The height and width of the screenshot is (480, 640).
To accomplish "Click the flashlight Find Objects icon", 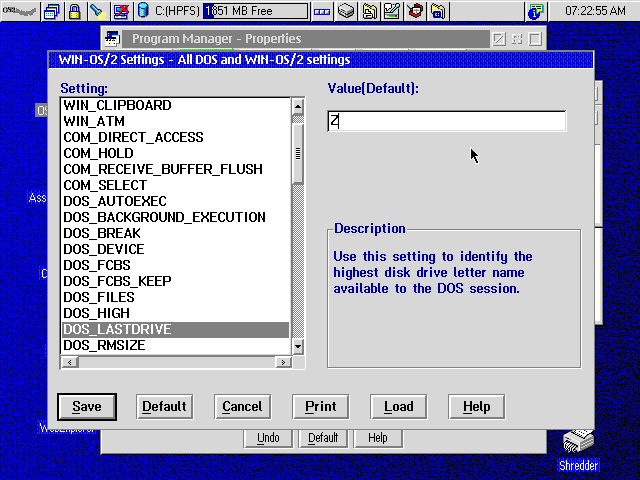I will [98, 11].
